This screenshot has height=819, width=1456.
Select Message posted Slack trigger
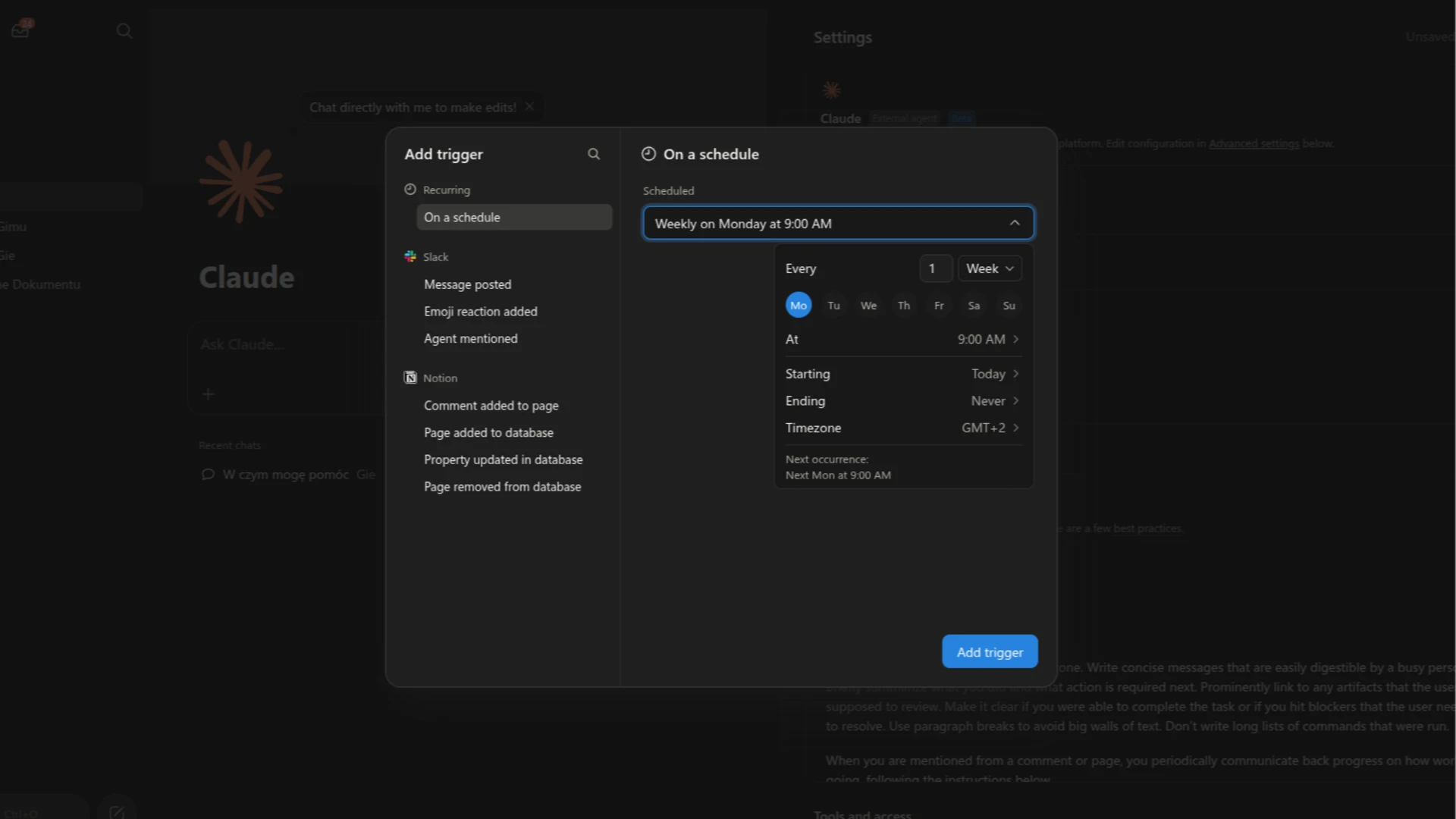[x=468, y=284]
